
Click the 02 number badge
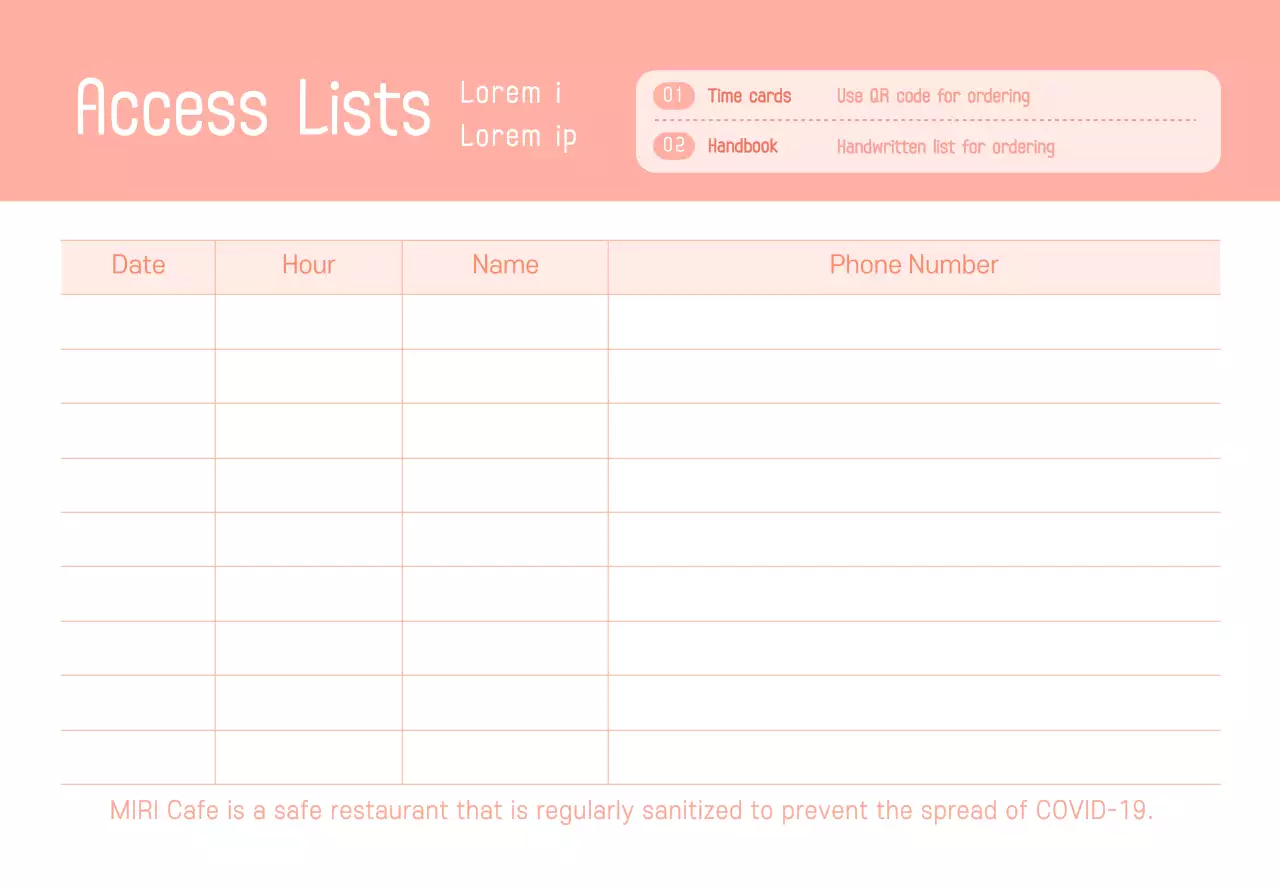(x=674, y=146)
